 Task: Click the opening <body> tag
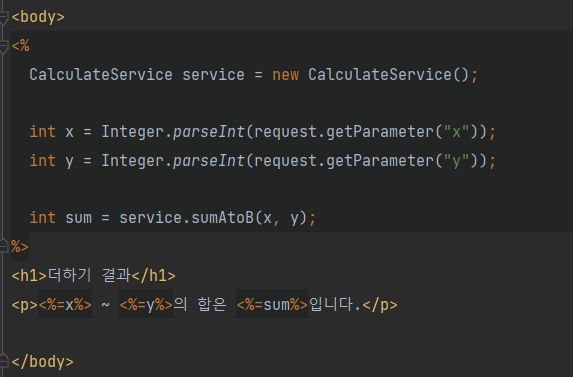[x=38, y=17]
